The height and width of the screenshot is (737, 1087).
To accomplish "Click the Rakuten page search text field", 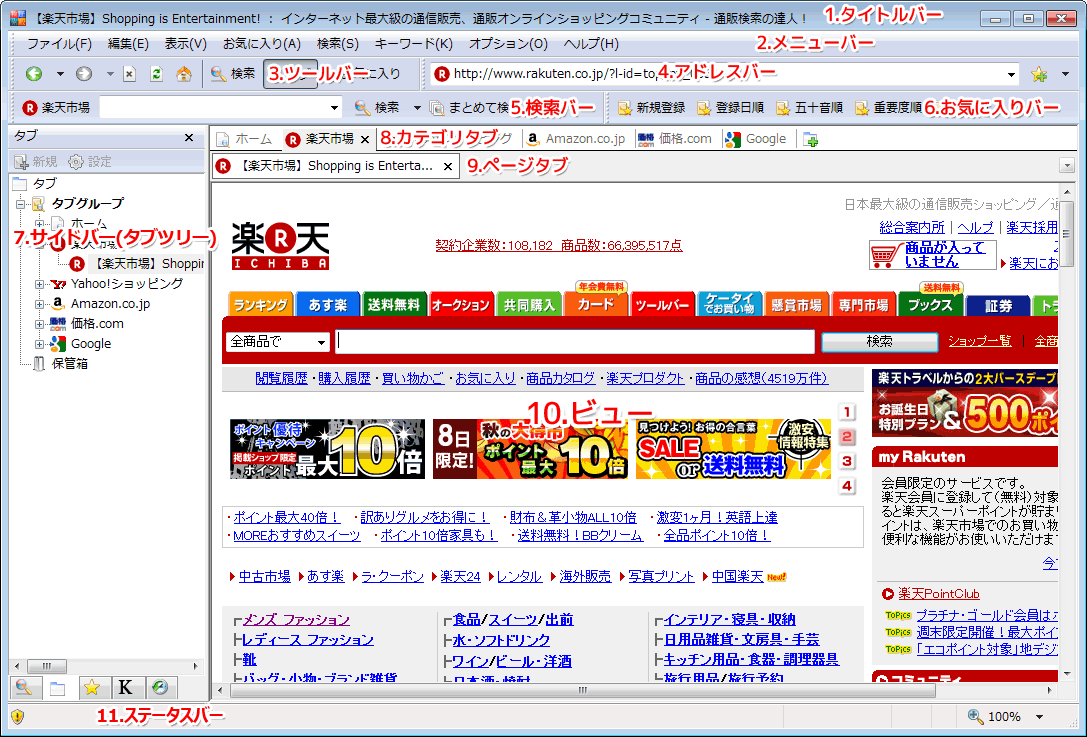I will [575, 342].
